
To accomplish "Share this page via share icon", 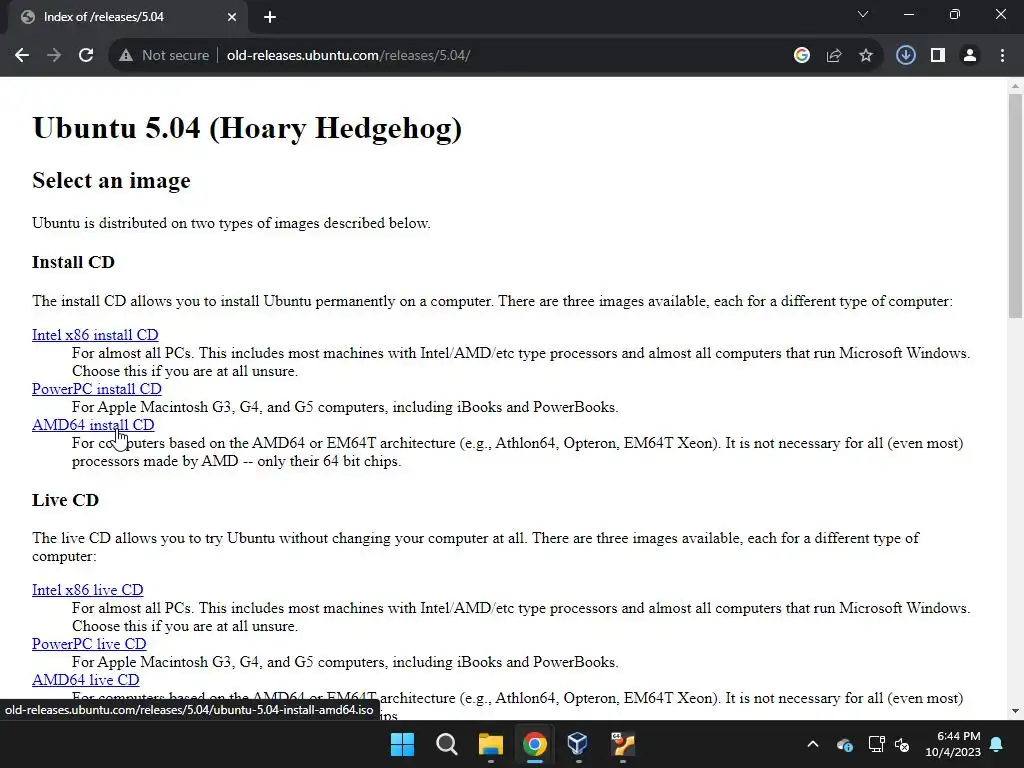I will pyautogui.click(x=834, y=56).
